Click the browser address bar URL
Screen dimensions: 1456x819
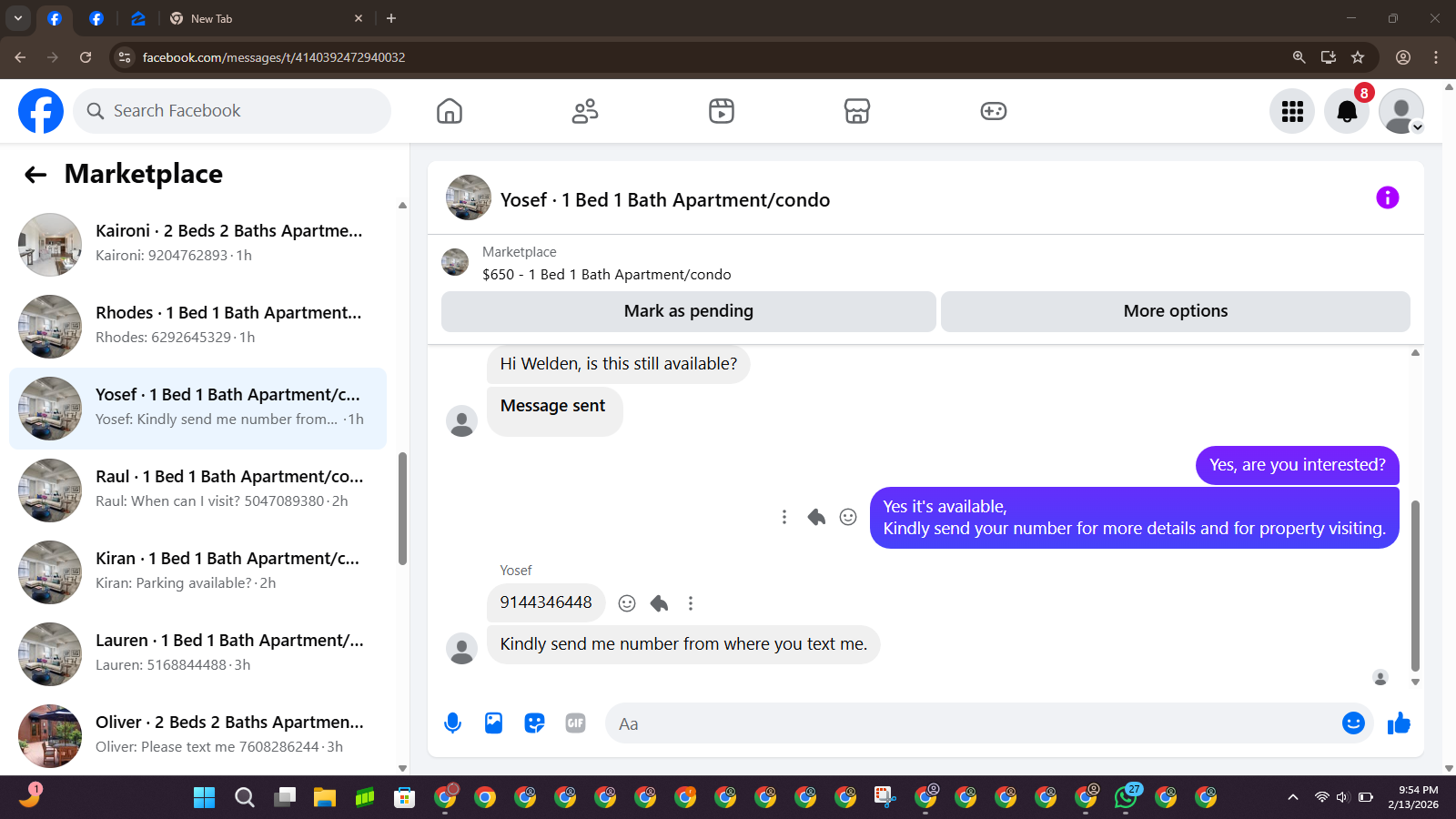274,57
